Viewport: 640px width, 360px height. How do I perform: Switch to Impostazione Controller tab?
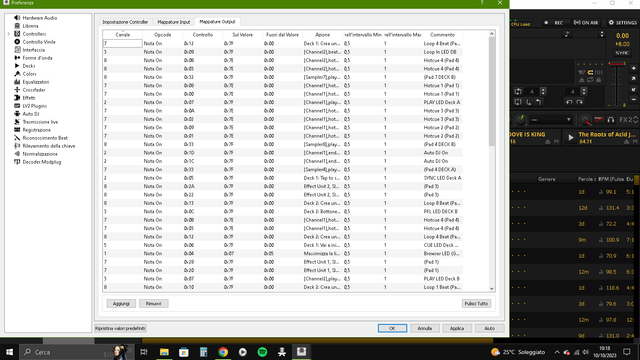click(x=125, y=22)
